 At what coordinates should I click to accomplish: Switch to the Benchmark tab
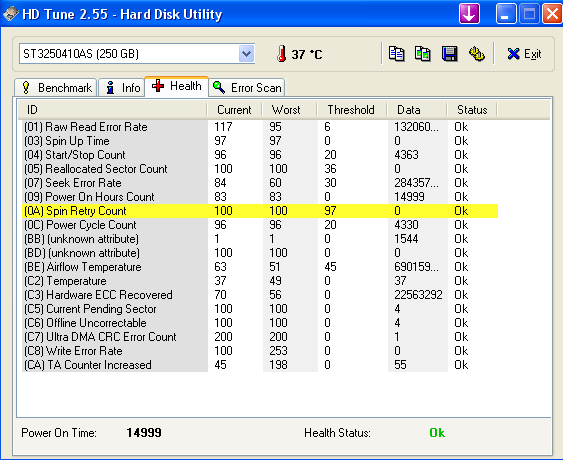(x=56, y=88)
